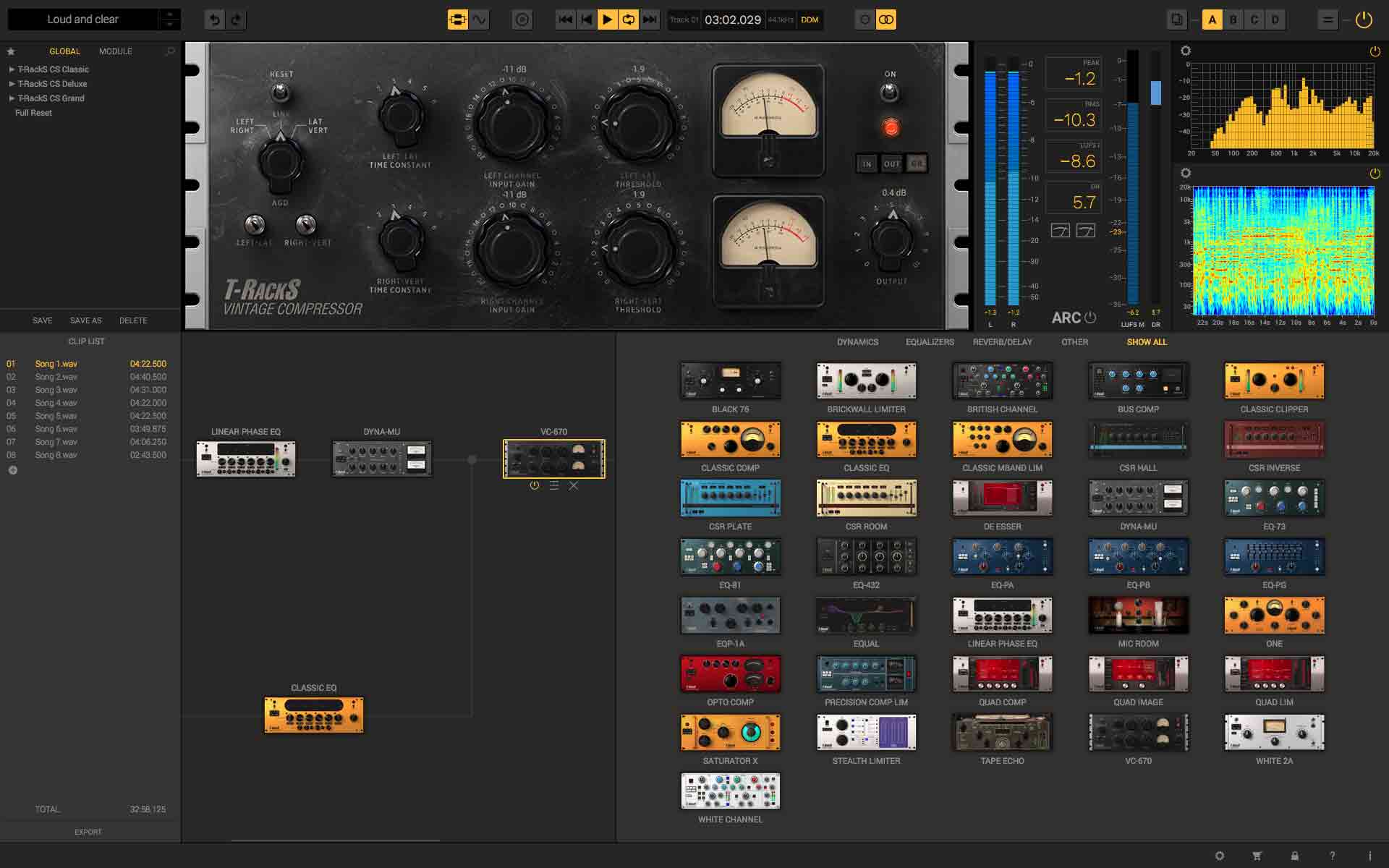The width and height of the screenshot is (1389, 868).
Task: Skip to next track
Action: tap(650, 20)
